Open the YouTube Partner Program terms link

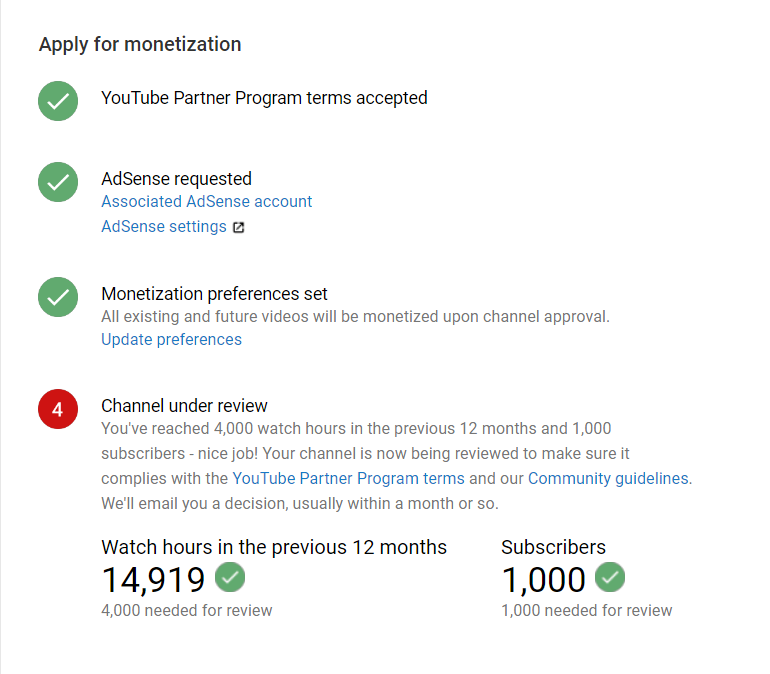pyautogui.click(x=348, y=478)
